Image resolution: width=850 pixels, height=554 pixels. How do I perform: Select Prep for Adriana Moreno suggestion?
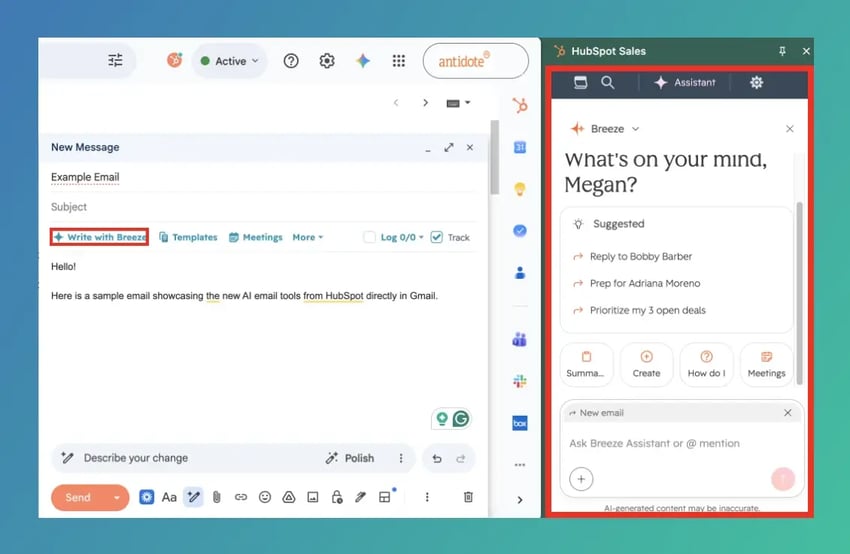pyautogui.click(x=645, y=284)
